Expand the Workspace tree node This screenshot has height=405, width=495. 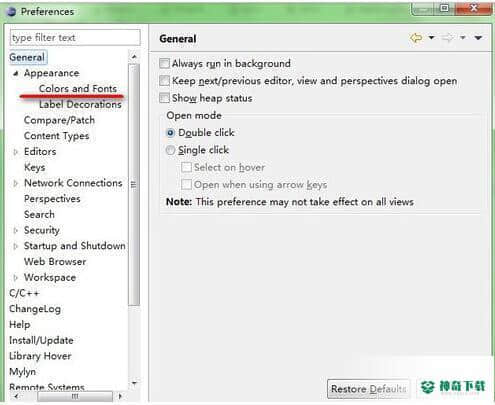[x=15, y=278]
